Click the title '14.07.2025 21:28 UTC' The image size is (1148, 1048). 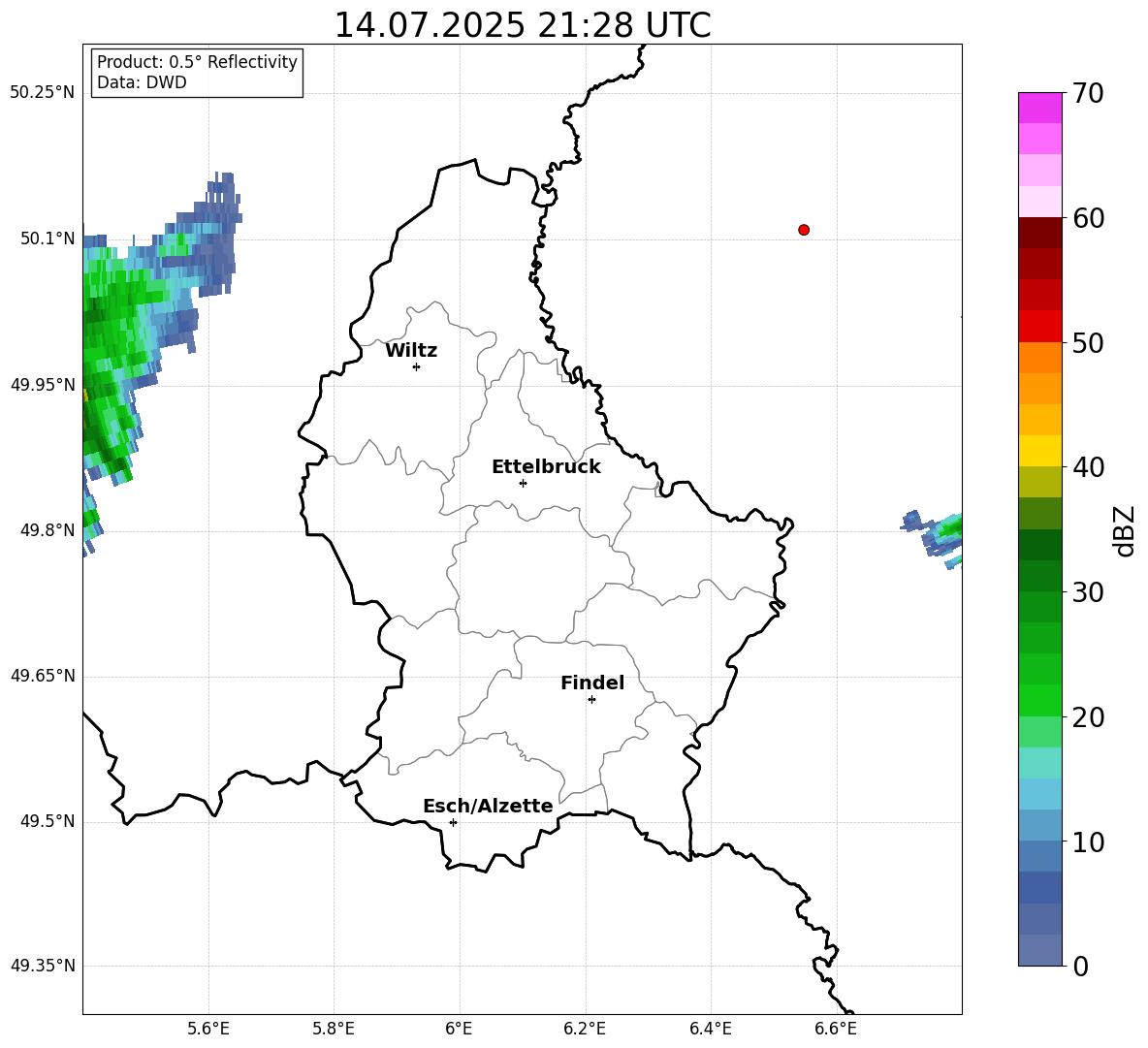click(x=523, y=25)
